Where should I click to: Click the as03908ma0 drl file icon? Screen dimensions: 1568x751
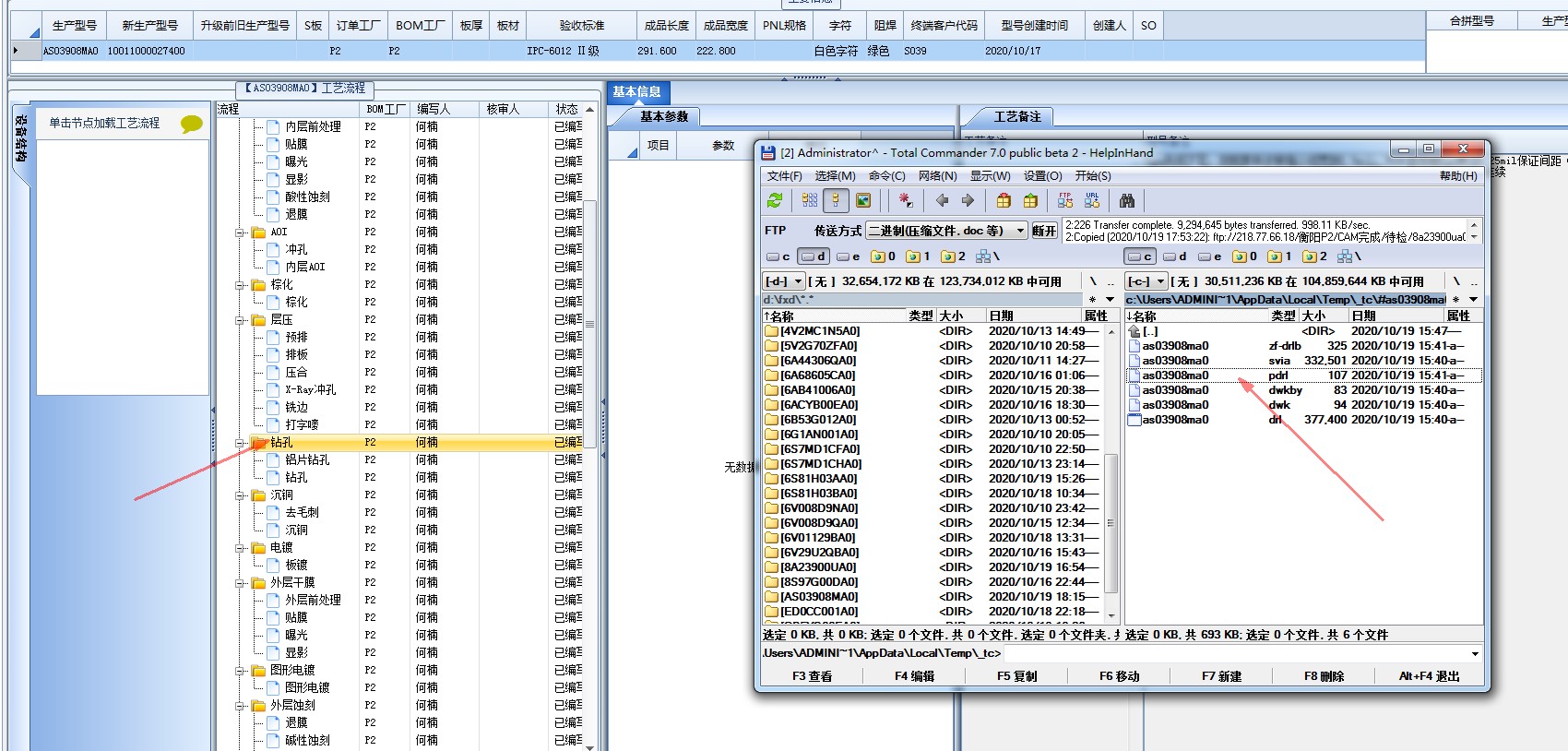[1134, 420]
